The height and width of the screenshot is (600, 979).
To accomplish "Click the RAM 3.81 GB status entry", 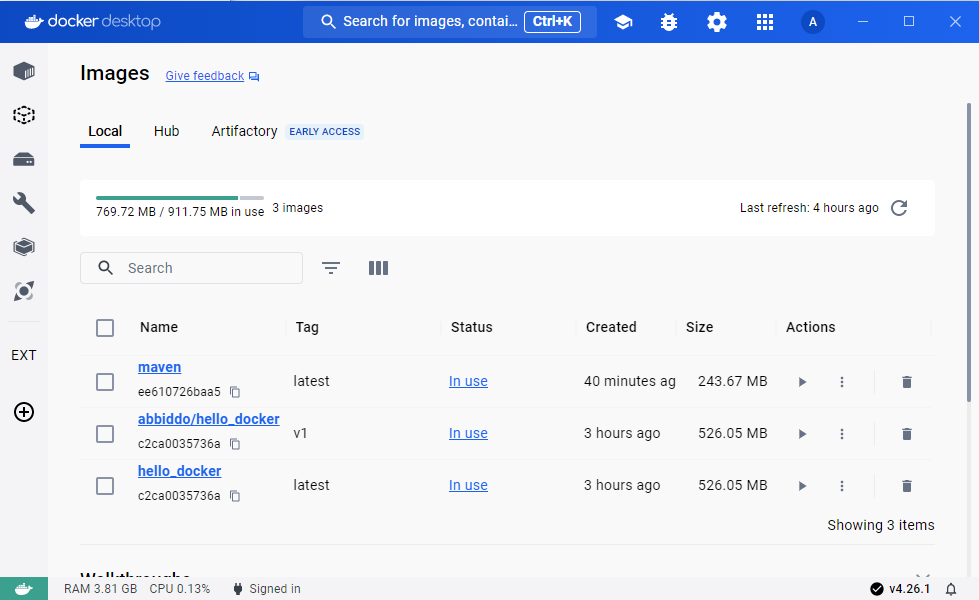I will [x=101, y=589].
